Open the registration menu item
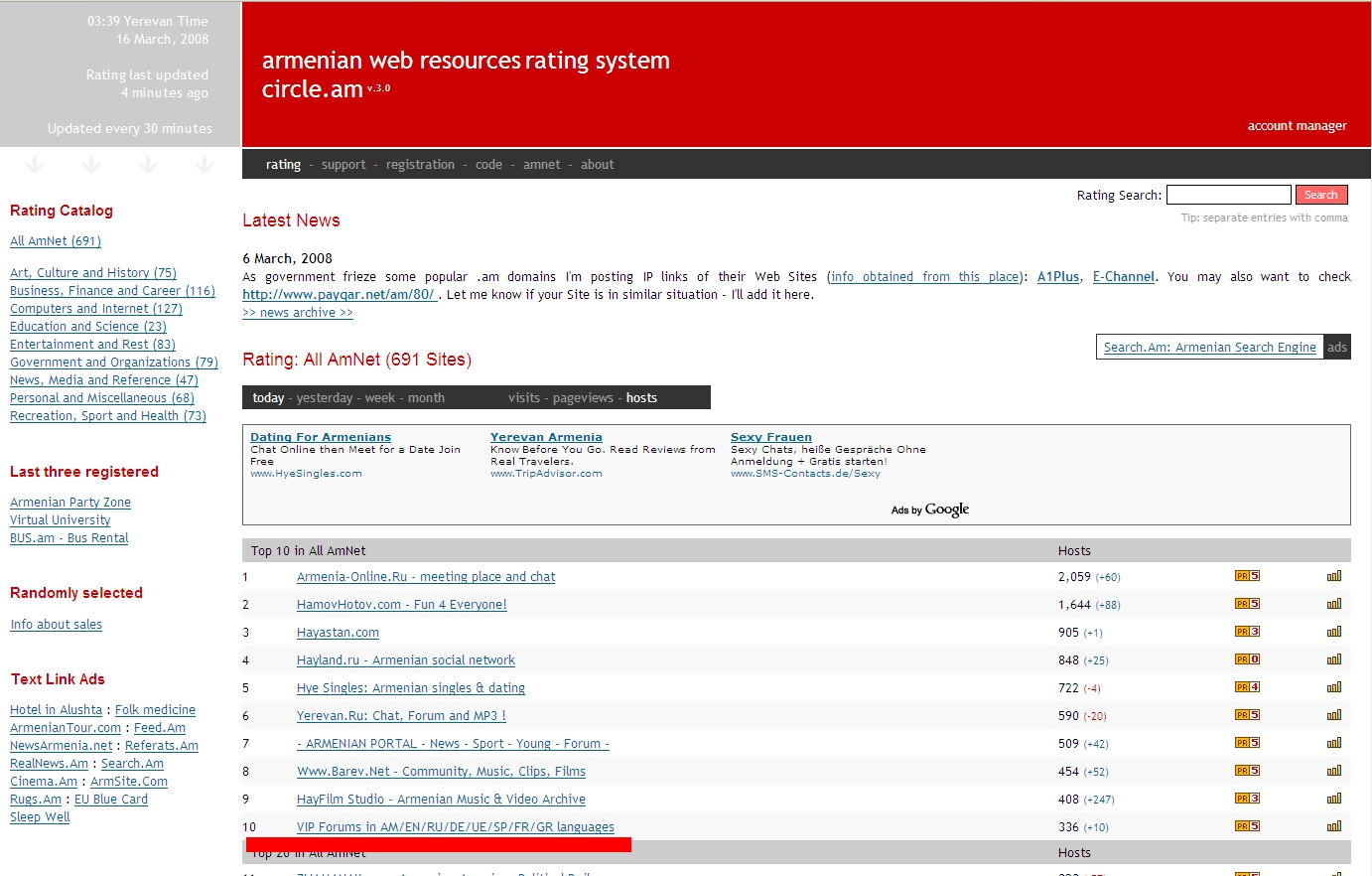 point(420,165)
